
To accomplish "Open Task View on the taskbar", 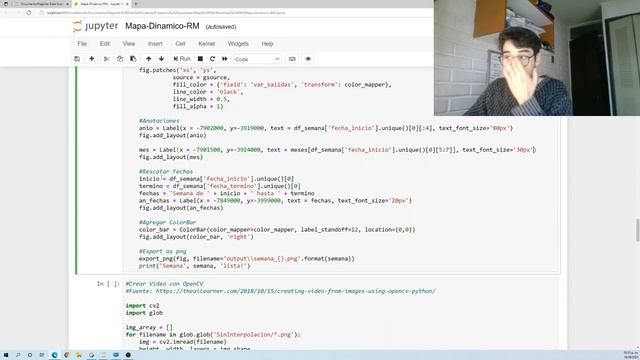I will click(x=42, y=355).
